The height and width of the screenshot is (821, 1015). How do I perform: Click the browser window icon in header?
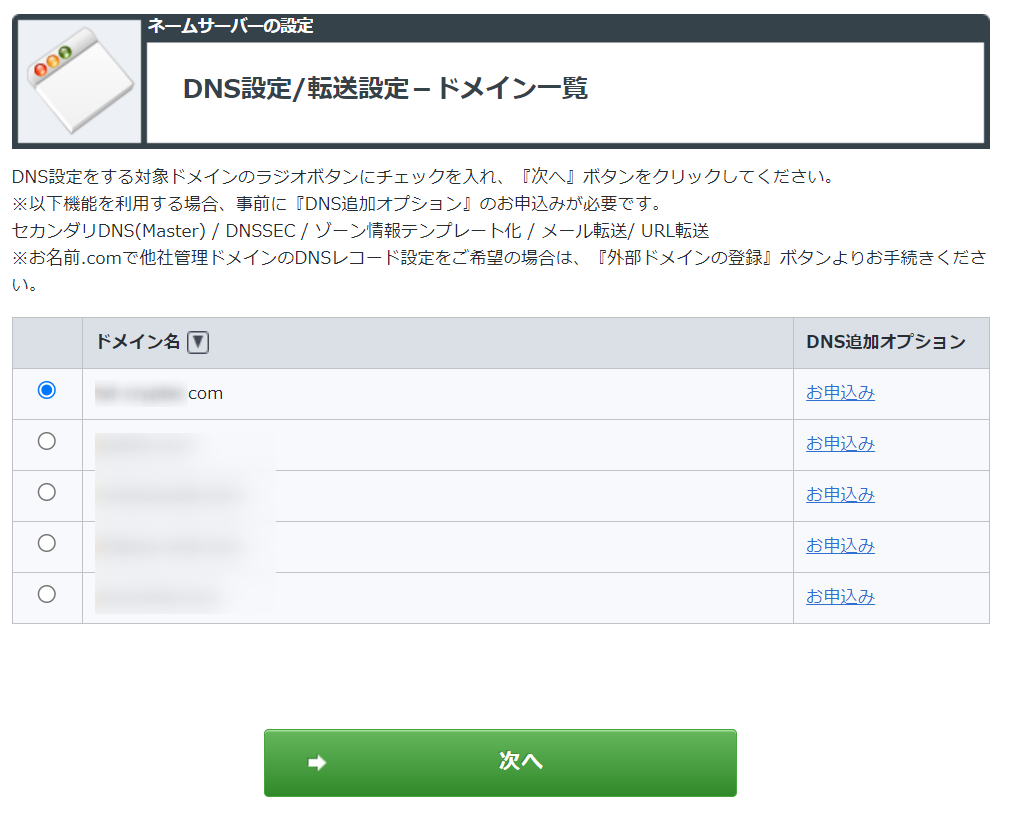tap(80, 81)
